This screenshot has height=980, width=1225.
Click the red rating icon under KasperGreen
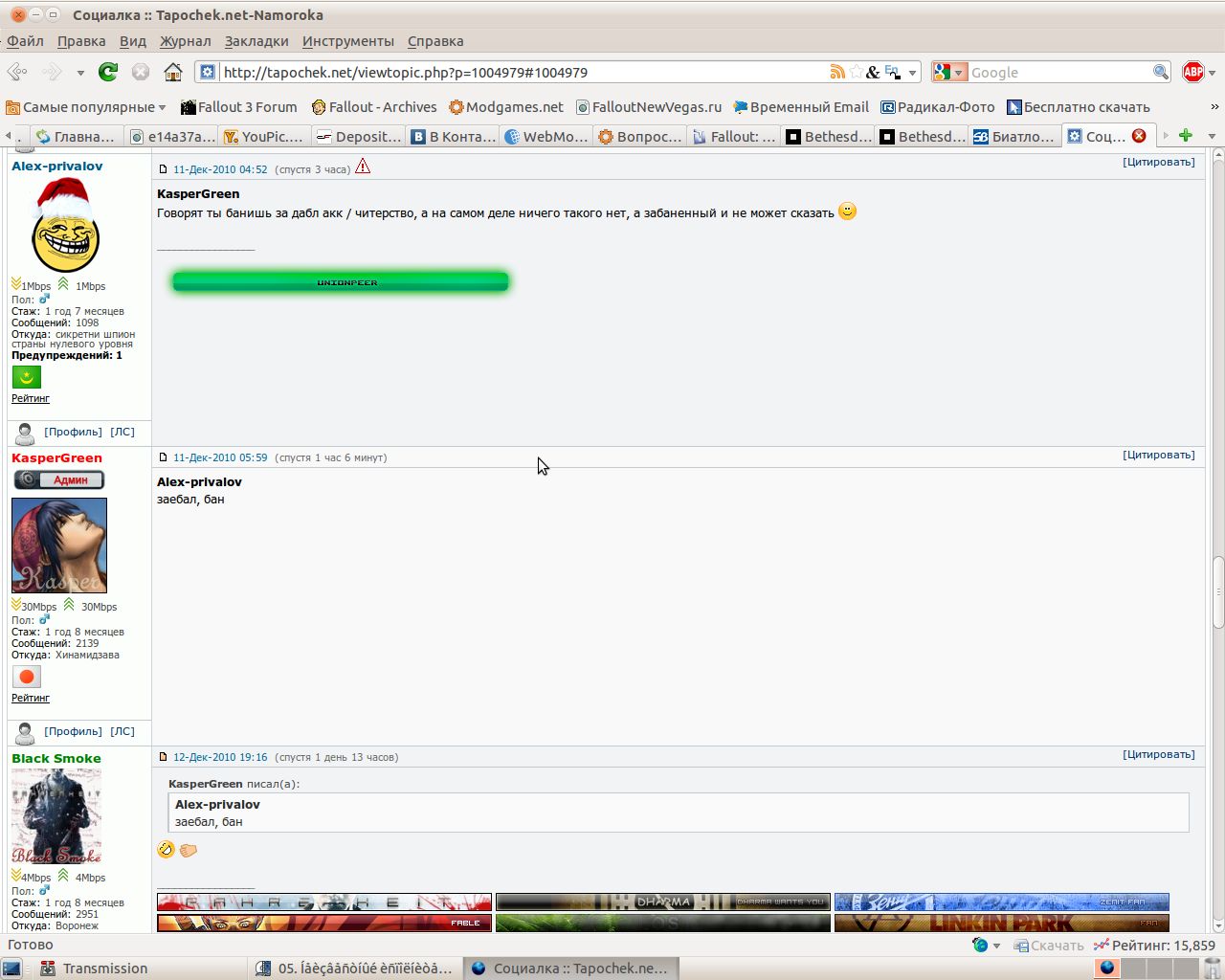pos(27,677)
